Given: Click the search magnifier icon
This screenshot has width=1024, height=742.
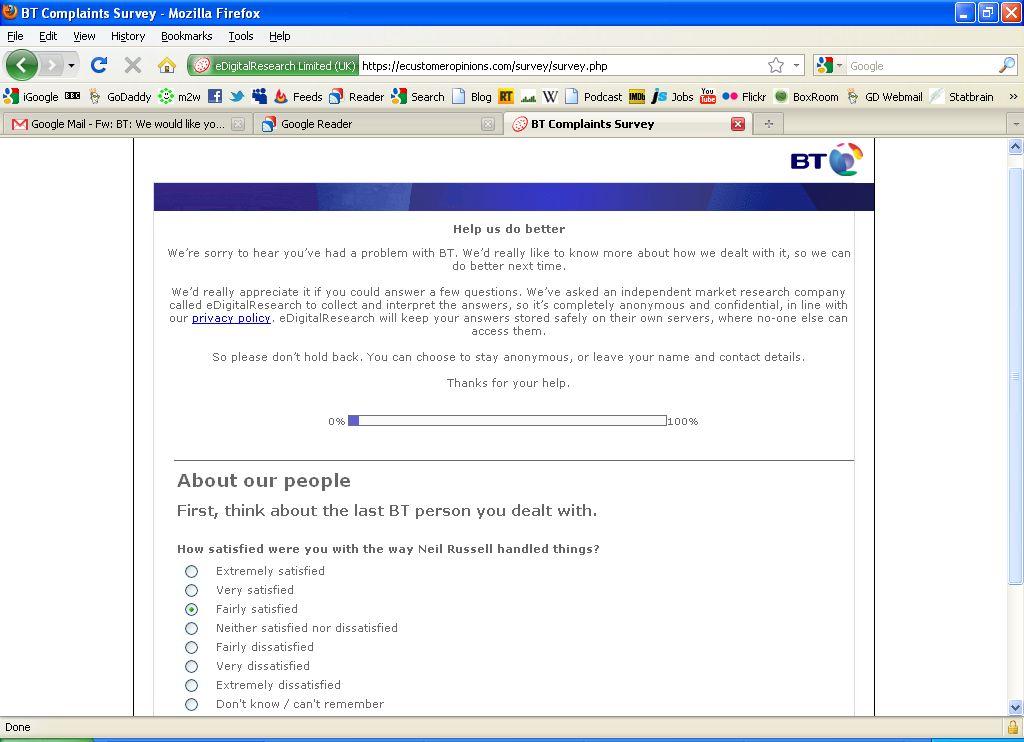Looking at the screenshot, I should [x=1006, y=66].
